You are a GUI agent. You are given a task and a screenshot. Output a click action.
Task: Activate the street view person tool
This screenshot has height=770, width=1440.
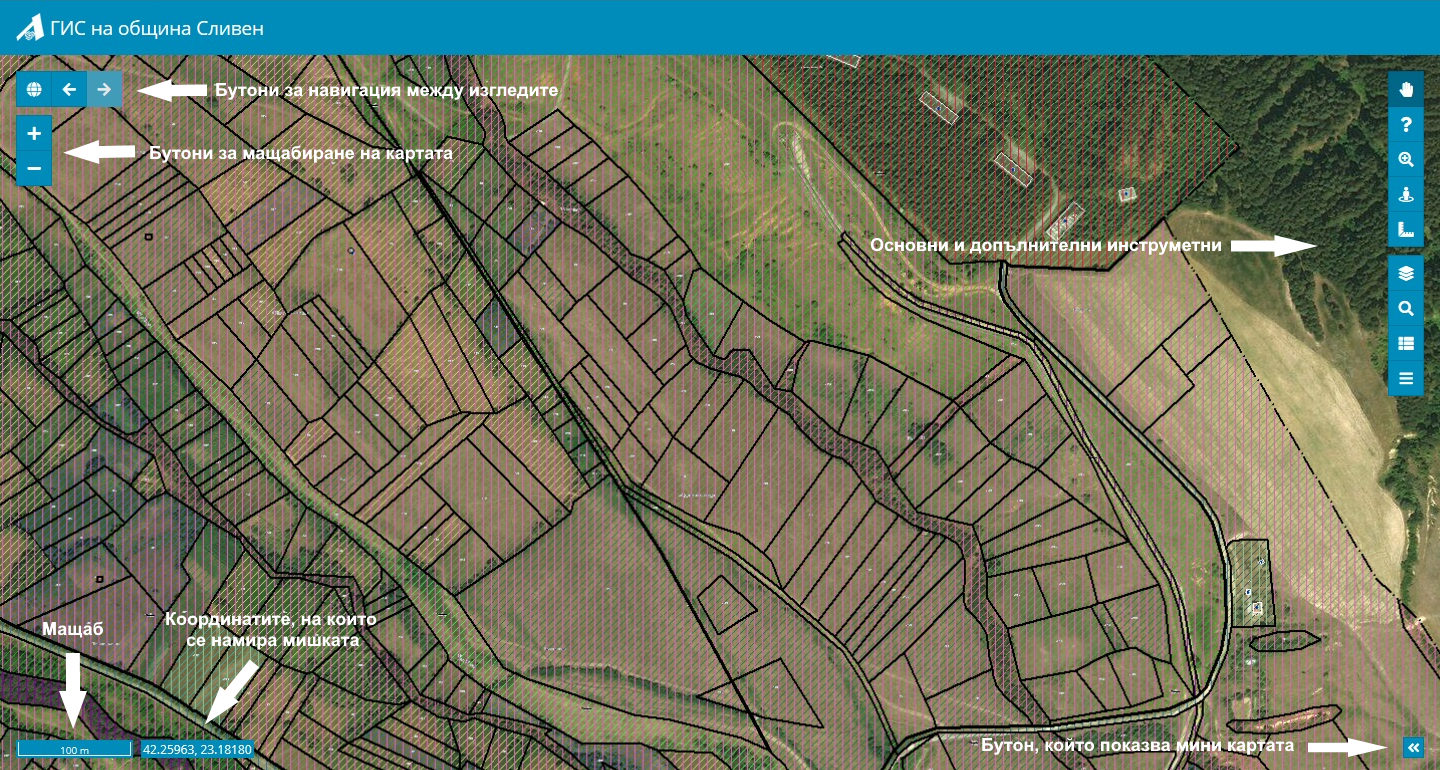pos(1406,195)
